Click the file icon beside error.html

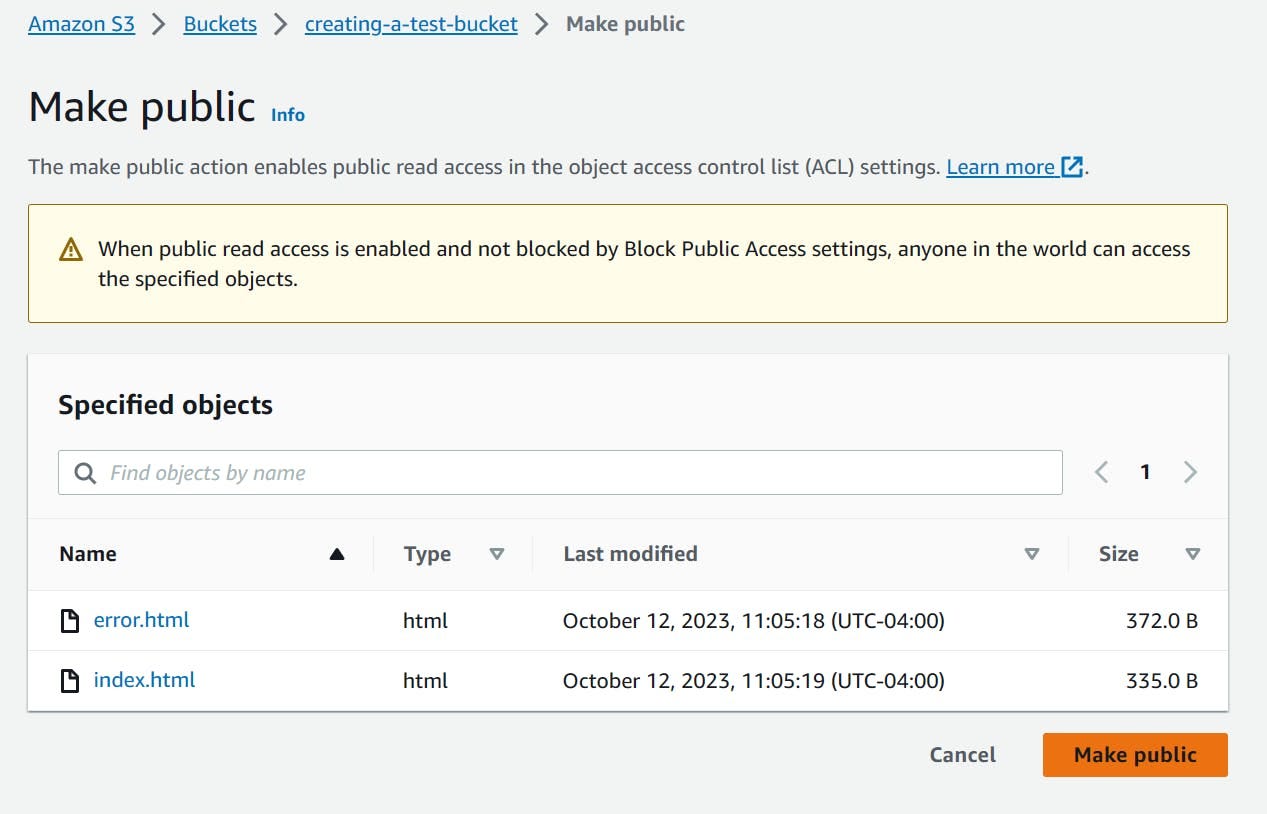click(70, 621)
